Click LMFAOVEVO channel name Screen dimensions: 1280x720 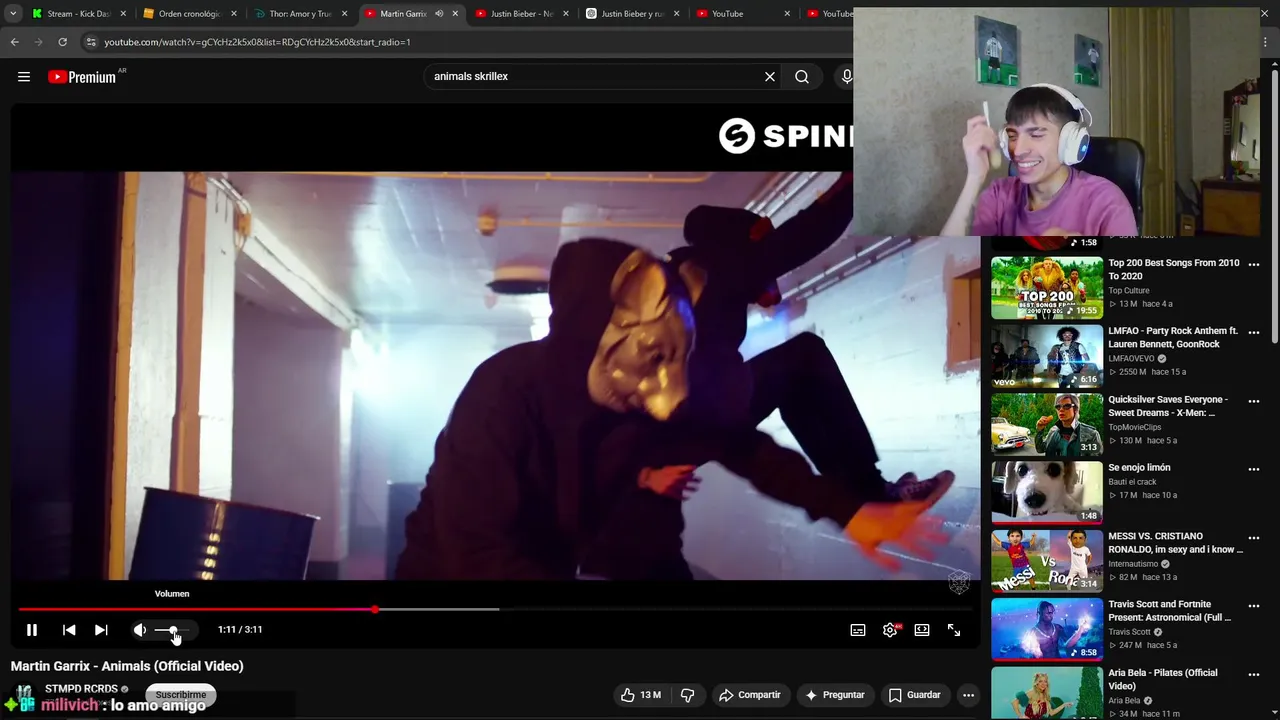point(1131,358)
